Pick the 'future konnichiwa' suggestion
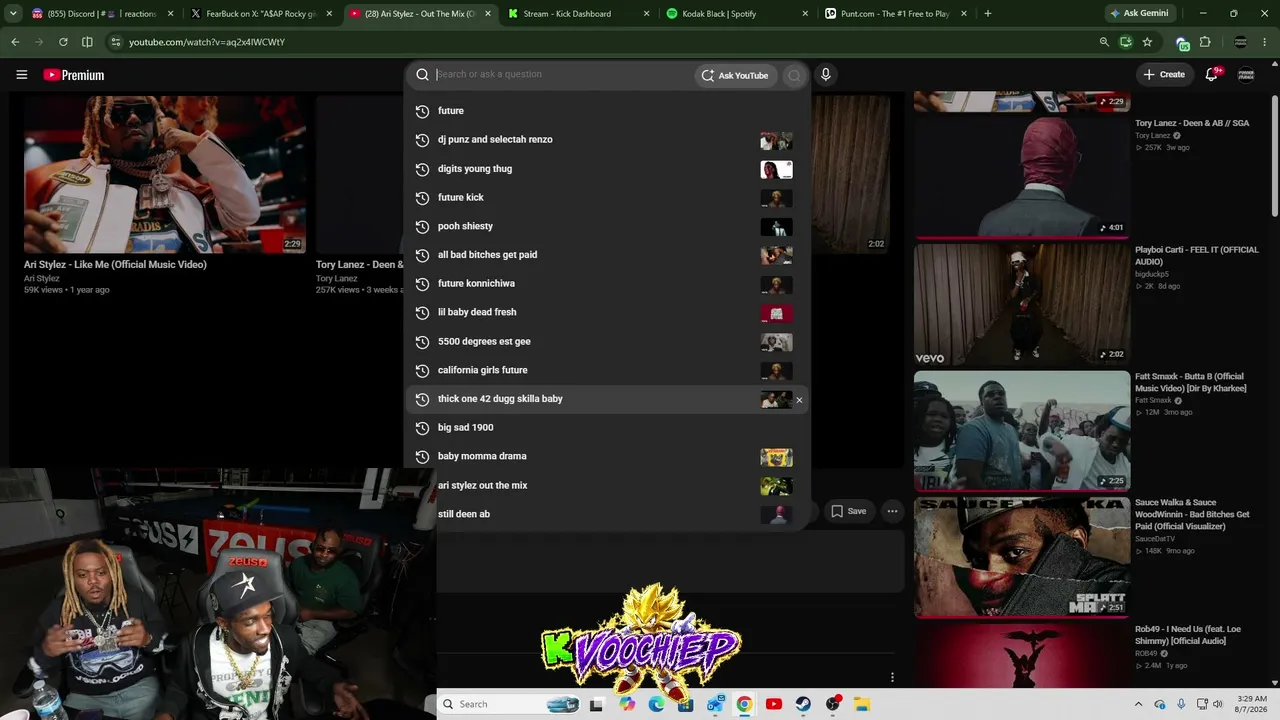Viewport: 1280px width, 720px height. [x=606, y=284]
